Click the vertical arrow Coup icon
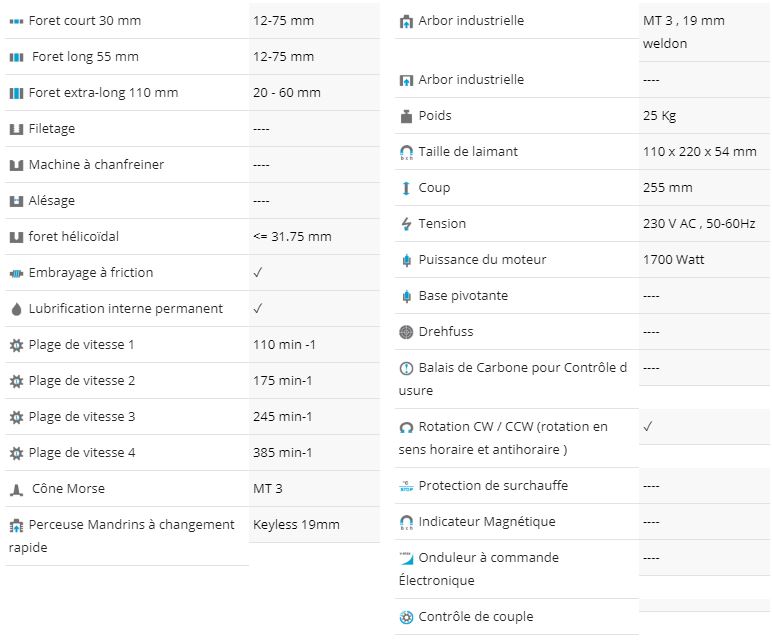The height and width of the screenshot is (640, 772). [406, 188]
